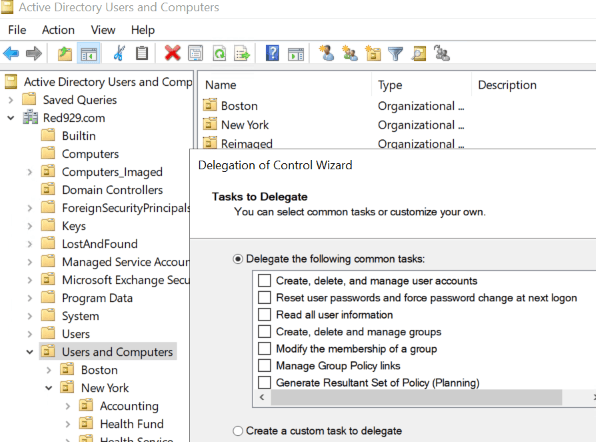Click the red X Delete toolbar icon
The width and height of the screenshot is (596, 442).
[172, 53]
